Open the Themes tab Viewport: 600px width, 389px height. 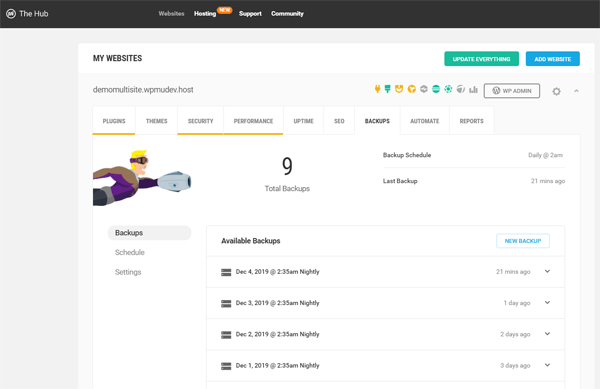(x=157, y=121)
